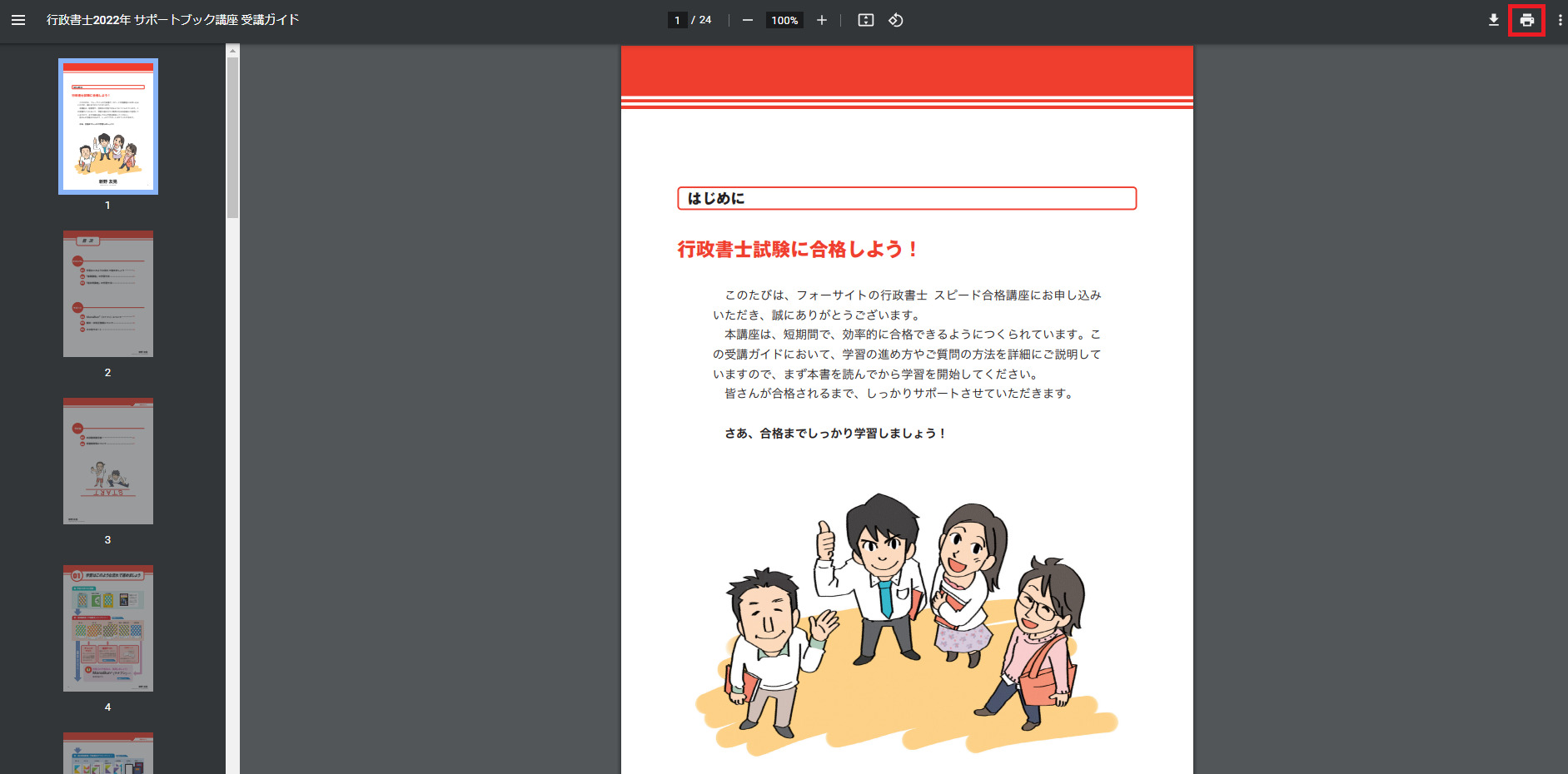Click the red 行政書士試験に合格しよう！ headline
This screenshot has height=774, width=1568.
[797, 250]
